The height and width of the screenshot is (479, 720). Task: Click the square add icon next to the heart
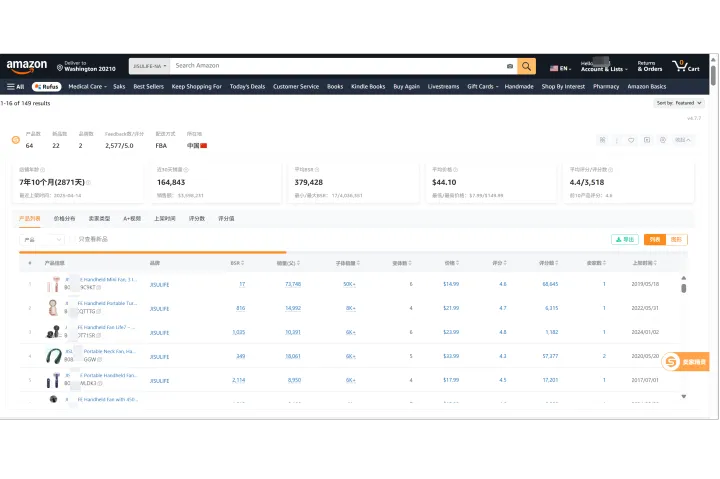pos(647,140)
